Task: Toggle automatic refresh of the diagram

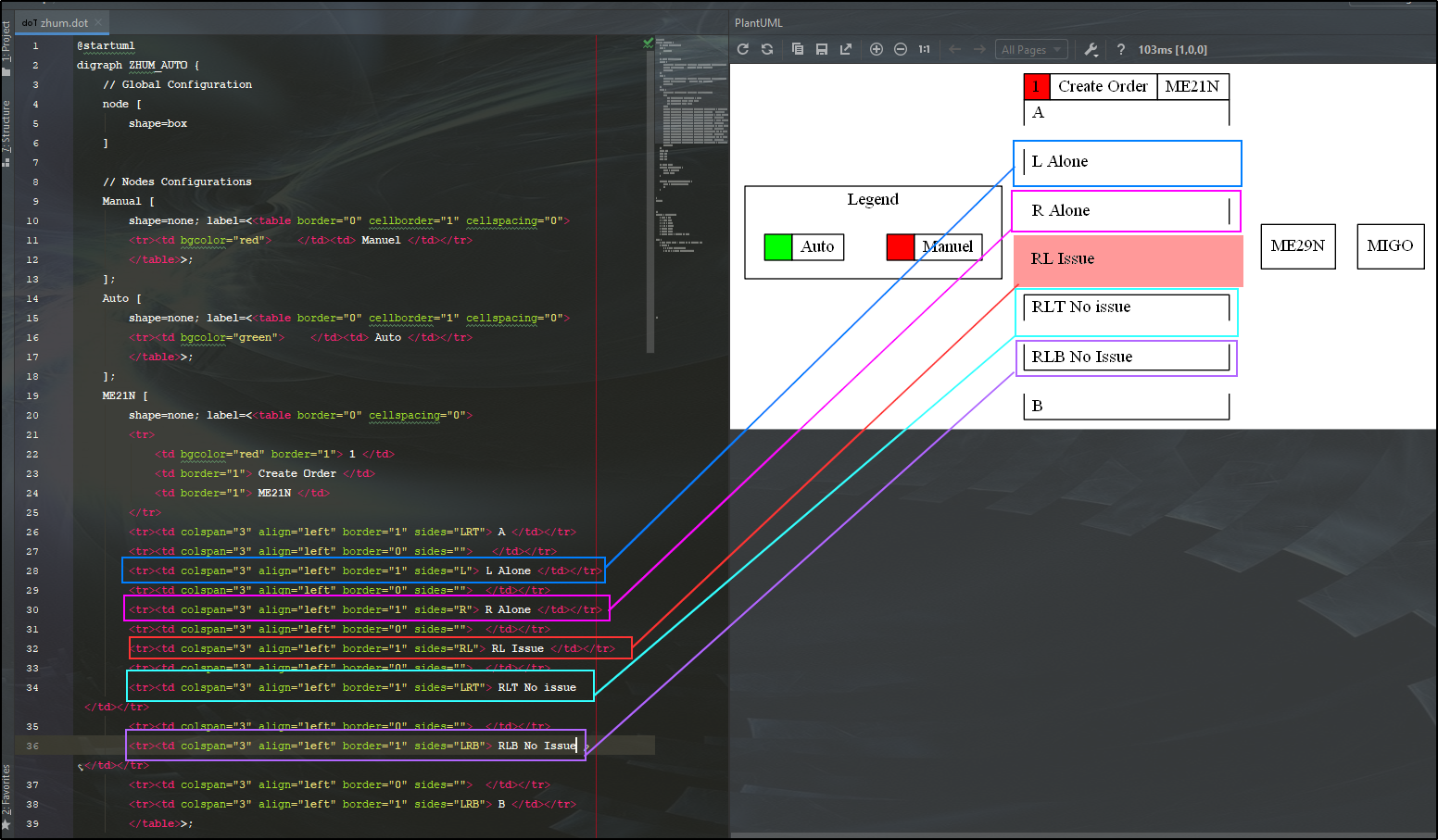Action: [x=767, y=49]
